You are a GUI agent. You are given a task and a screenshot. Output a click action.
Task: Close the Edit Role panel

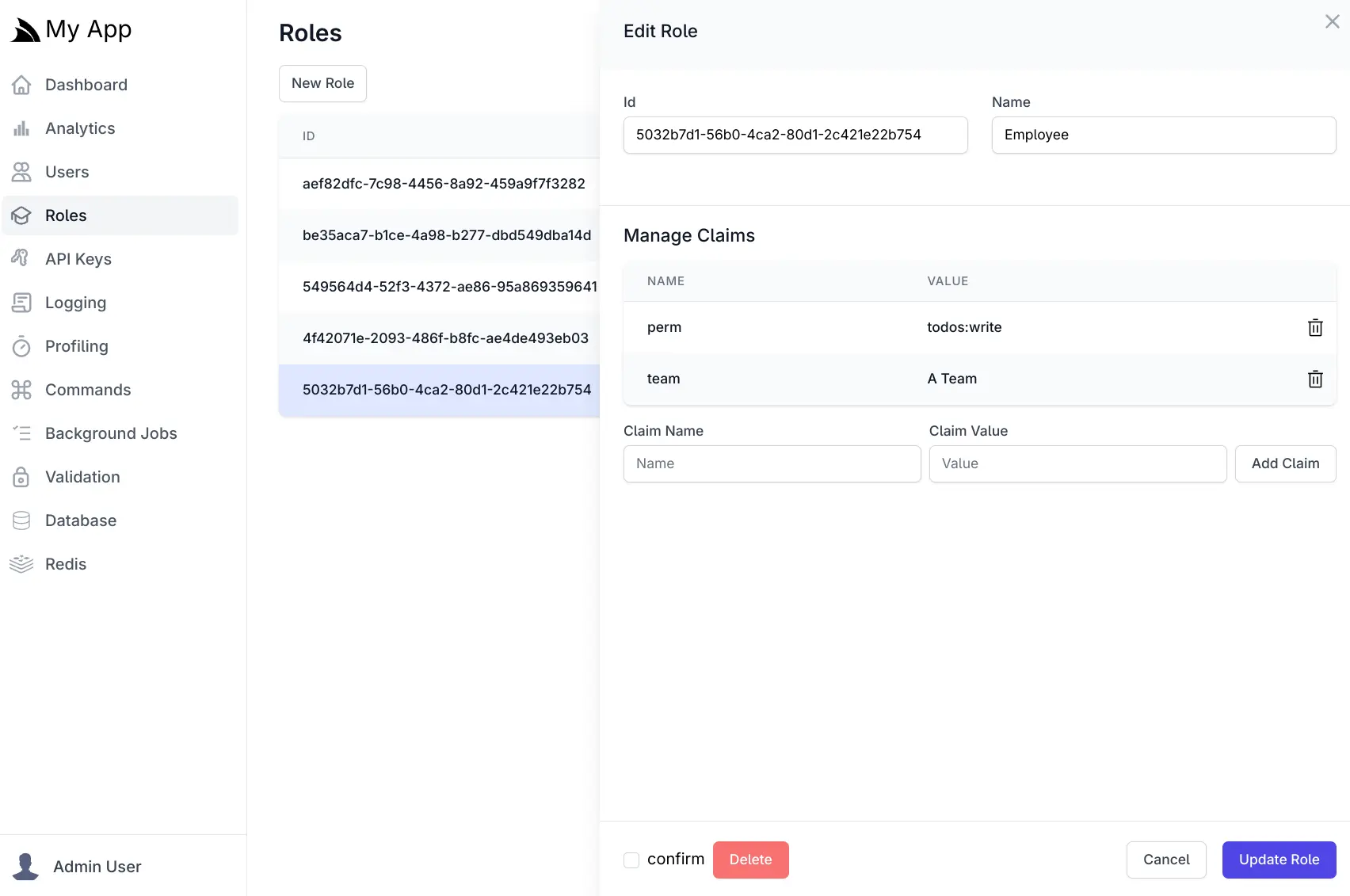tap(1332, 21)
